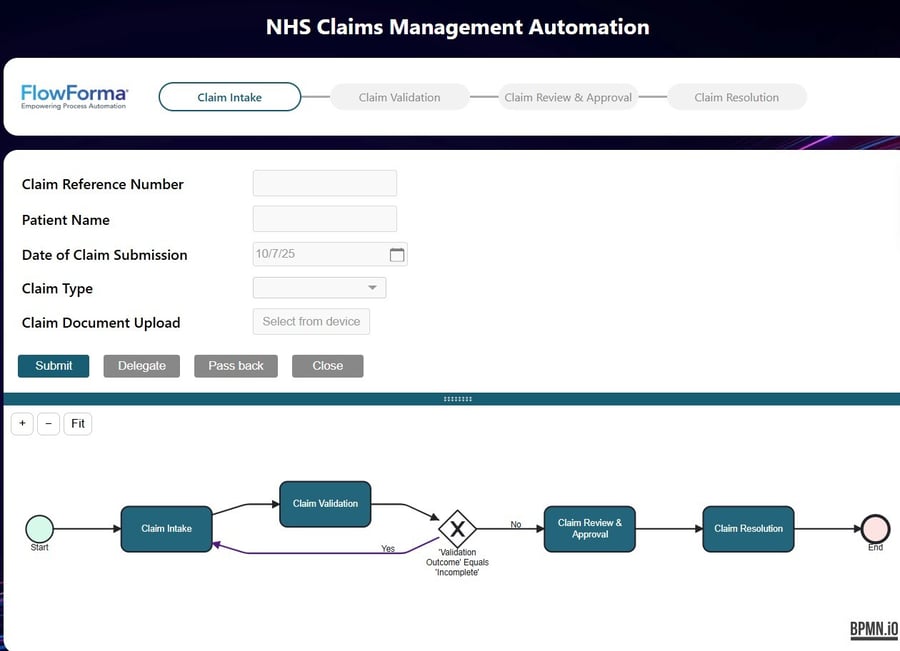Click the Delegate button
Screen dimensions: 900x651
pos(142,366)
